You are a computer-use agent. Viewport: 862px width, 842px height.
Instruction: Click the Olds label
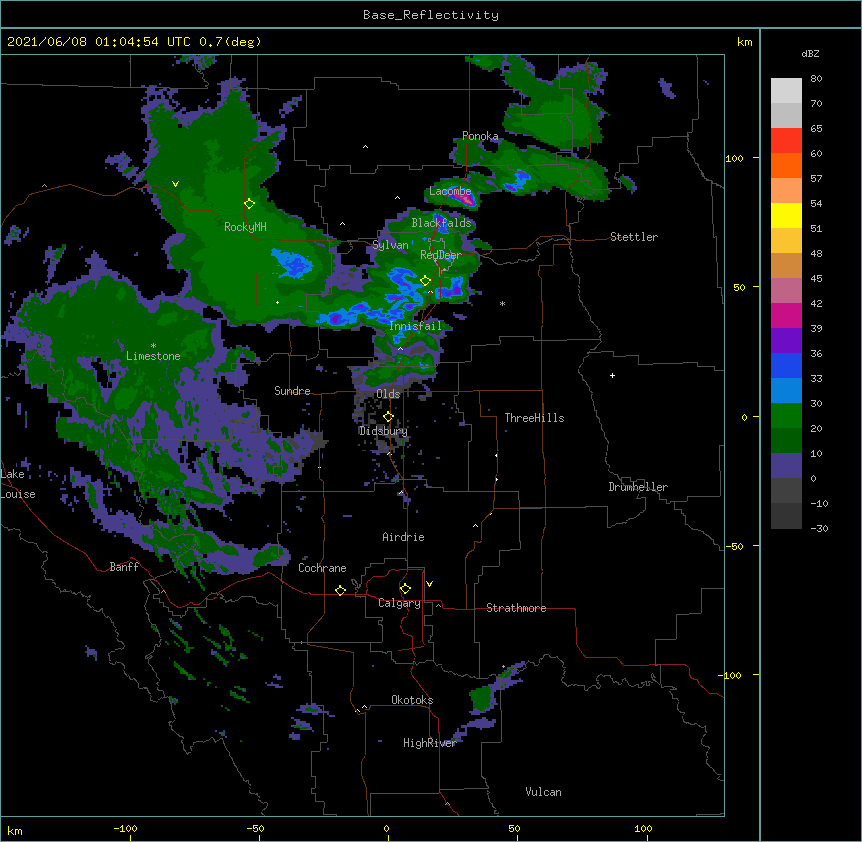pos(388,394)
